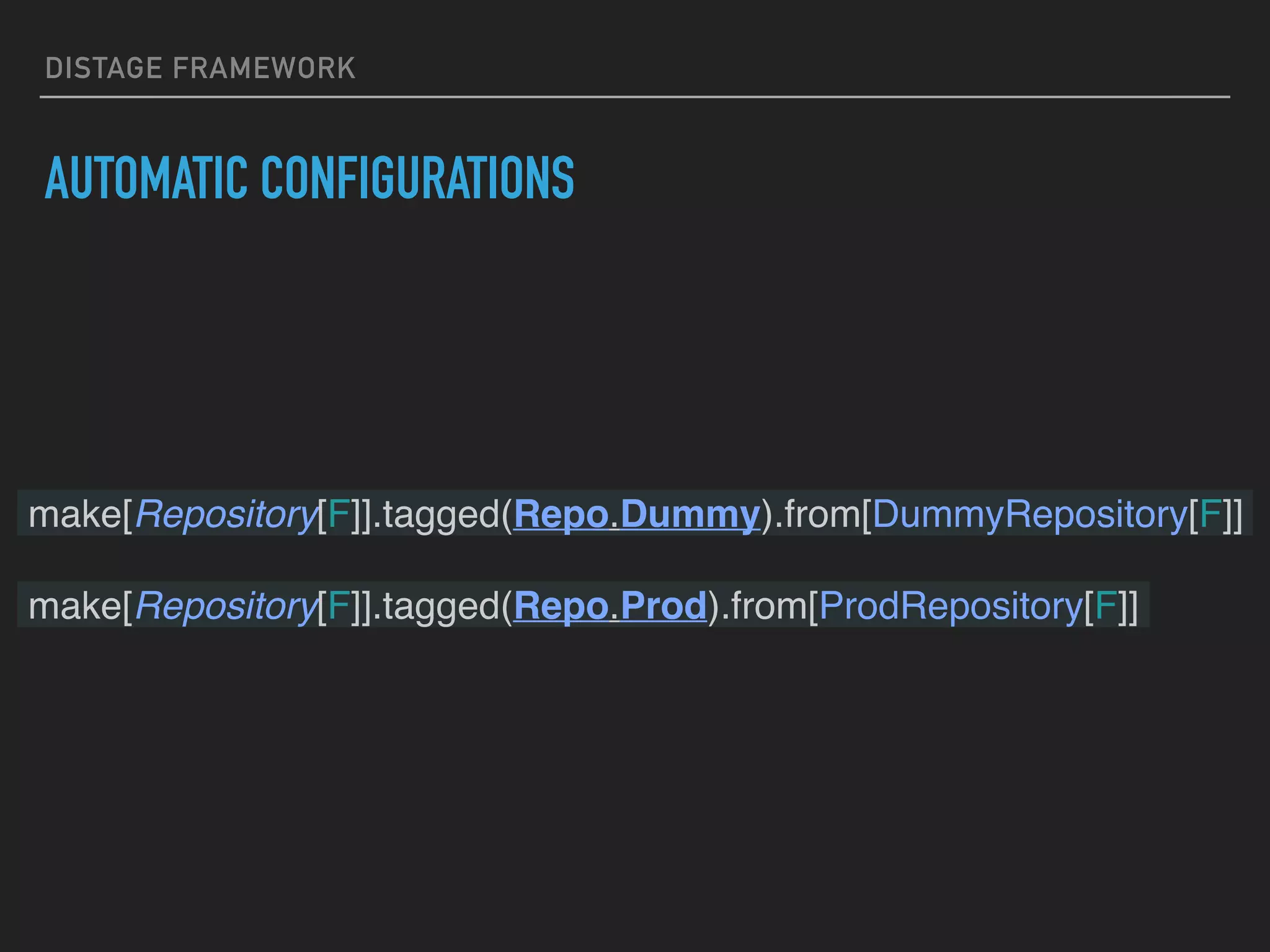Click the teal F following make[Repository in the Prod line

tap(339, 606)
